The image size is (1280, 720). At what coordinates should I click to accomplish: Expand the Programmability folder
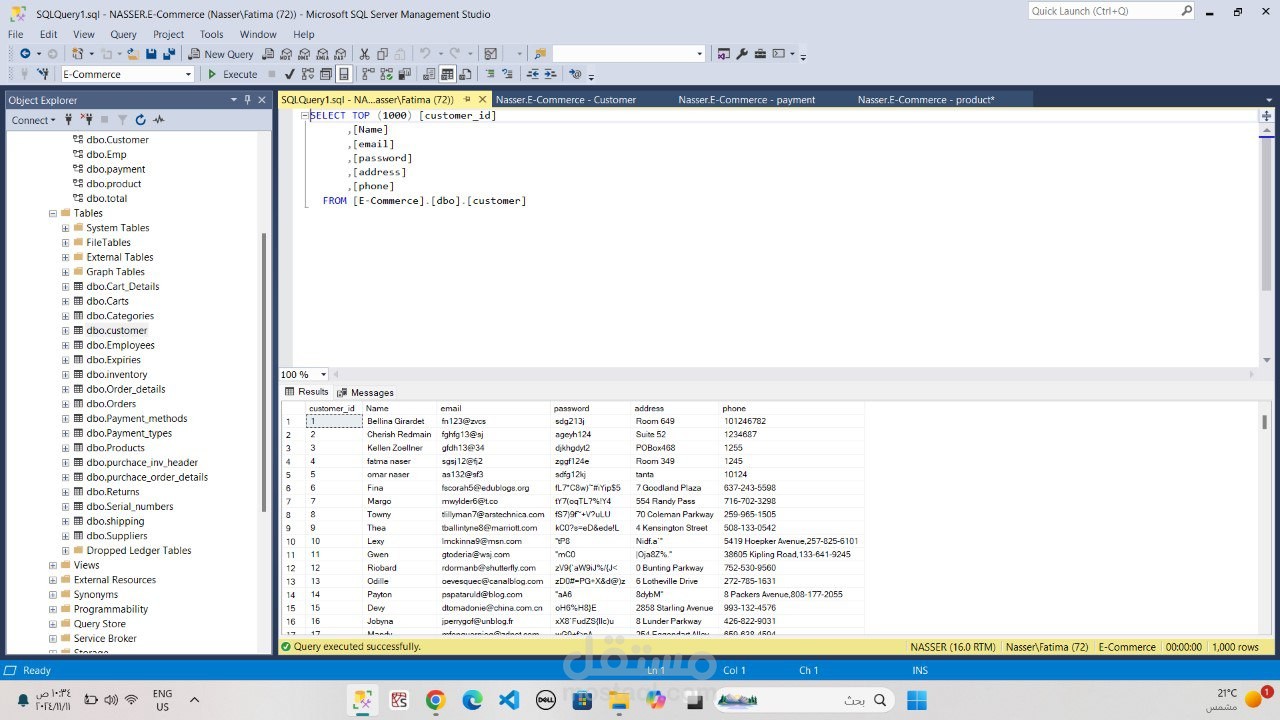click(x=53, y=609)
